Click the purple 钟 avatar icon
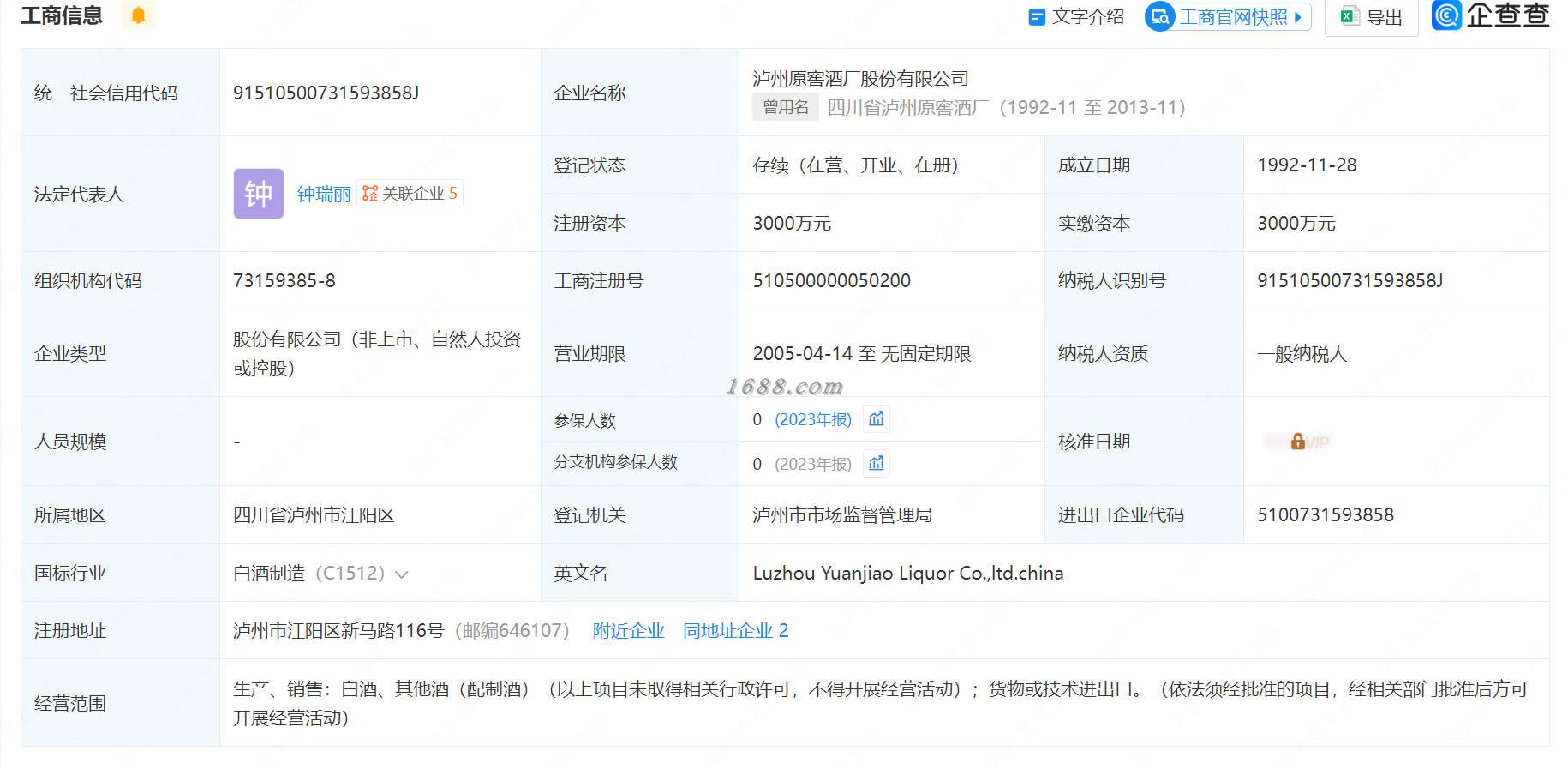This screenshot has width=1568, height=769. point(259,194)
